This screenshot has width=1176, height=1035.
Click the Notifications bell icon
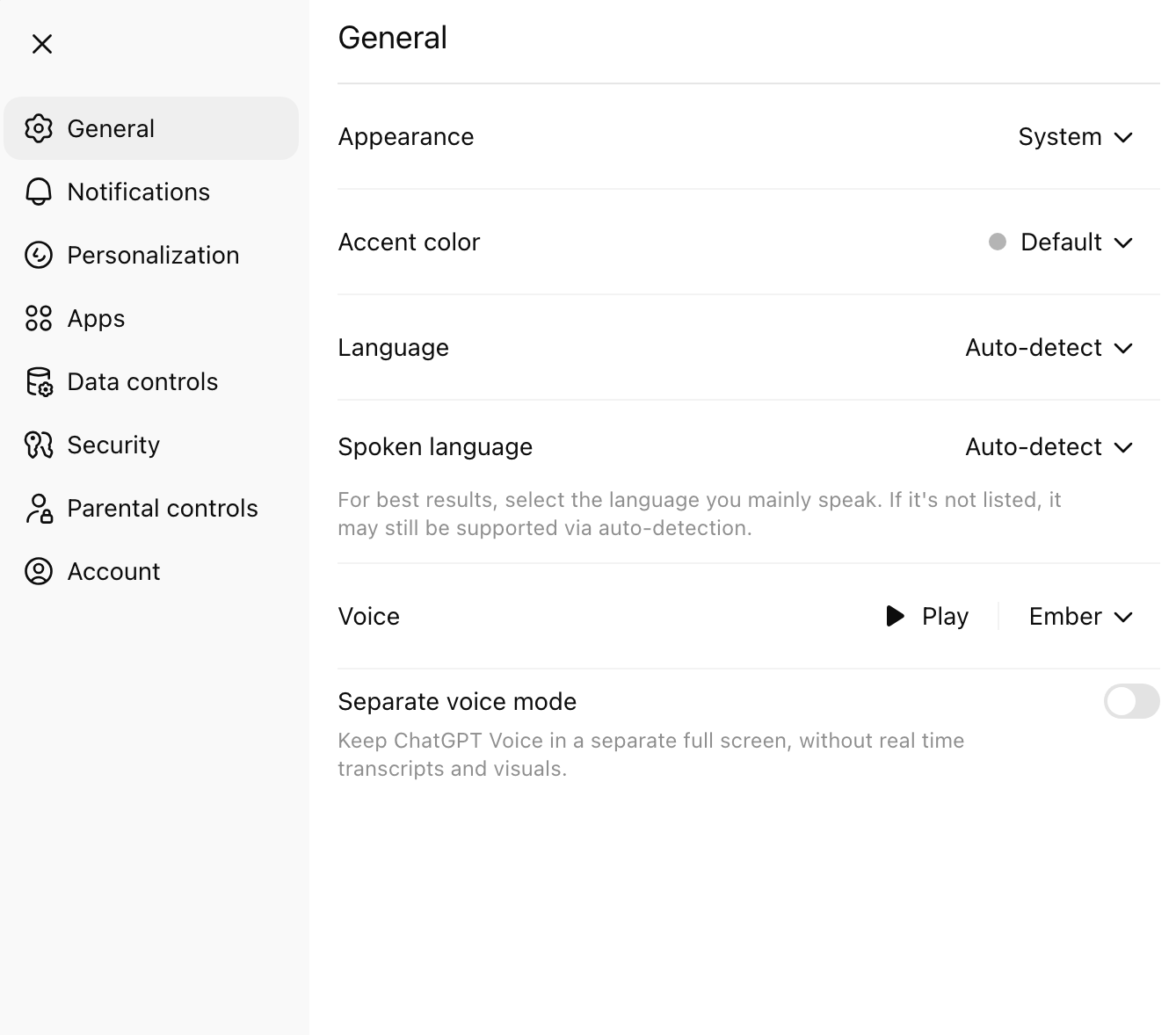pyautogui.click(x=39, y=192)
